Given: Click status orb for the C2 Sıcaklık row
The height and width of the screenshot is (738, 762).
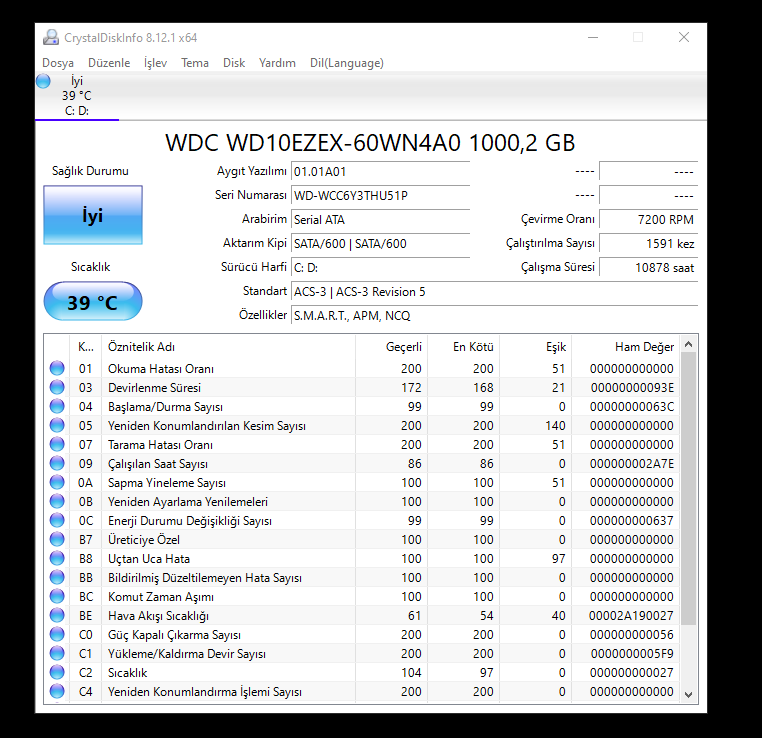Looking at the screenshot, I should pyautogui.click(x=57, y=672).
